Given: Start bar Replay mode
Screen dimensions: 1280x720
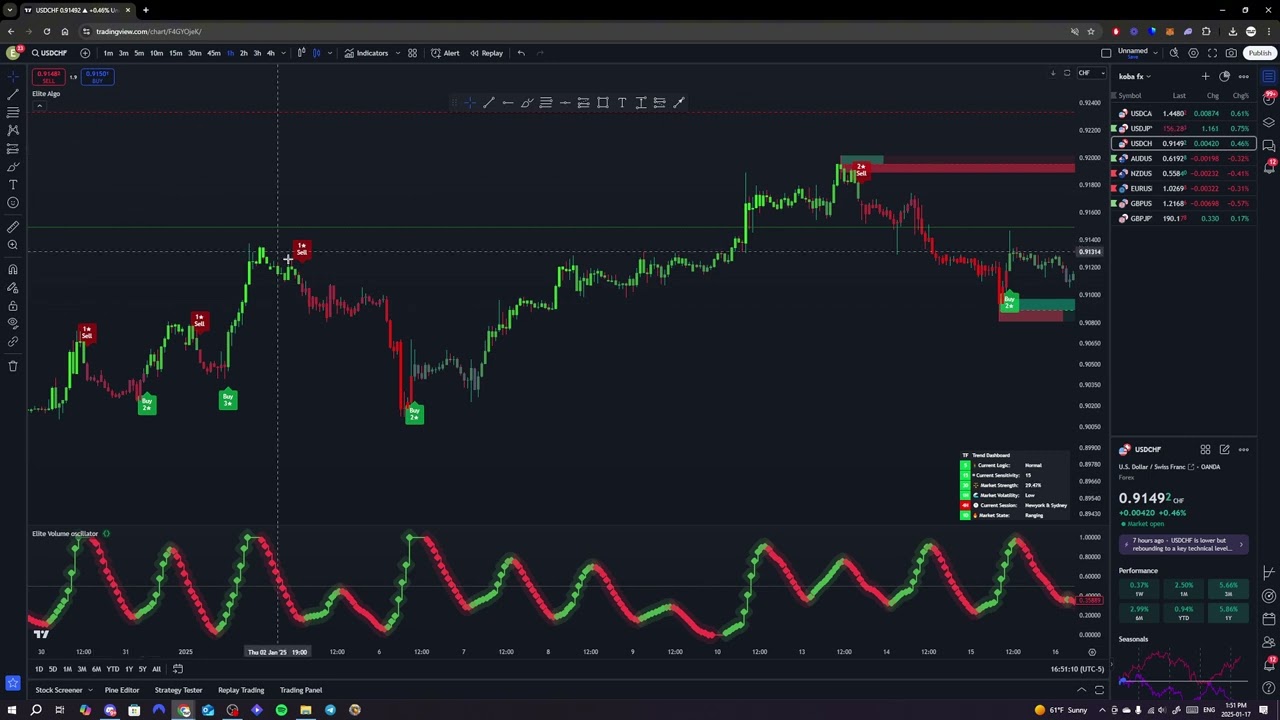Looking at the screenshot, I should 486,53.
